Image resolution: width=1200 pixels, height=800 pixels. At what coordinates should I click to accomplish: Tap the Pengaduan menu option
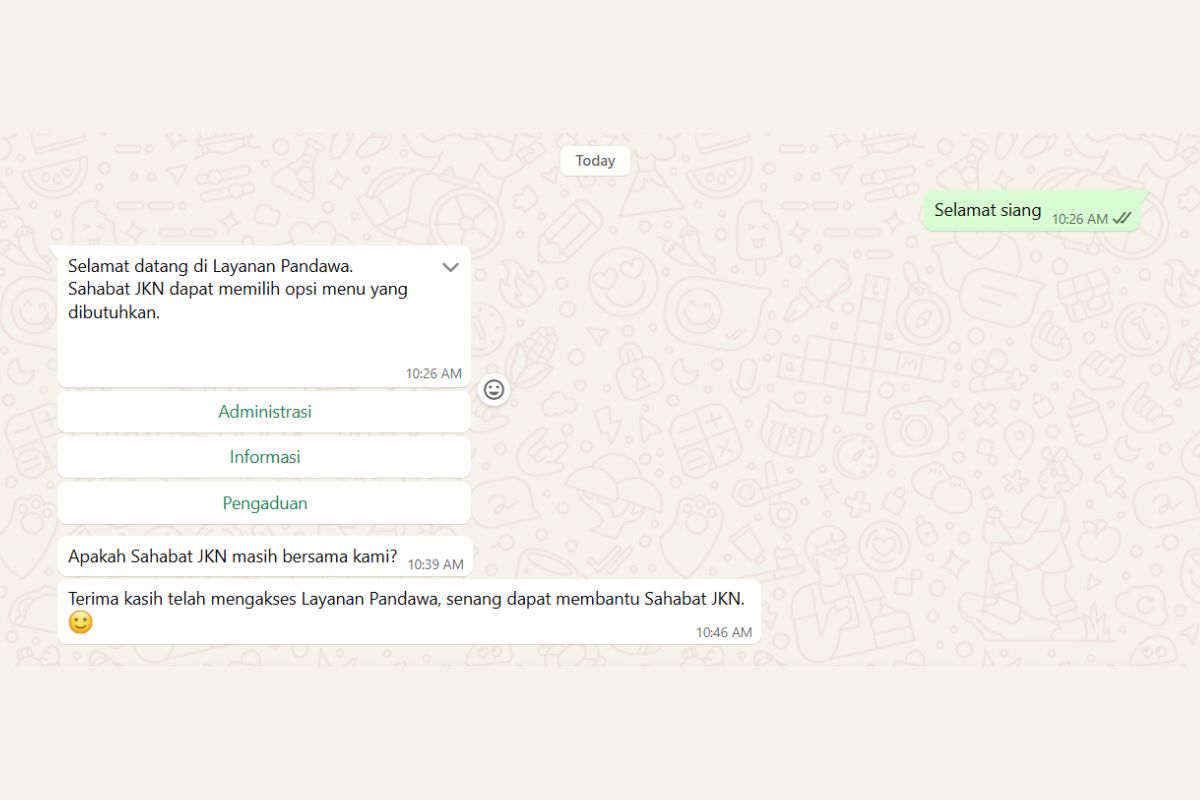point(264,503)
